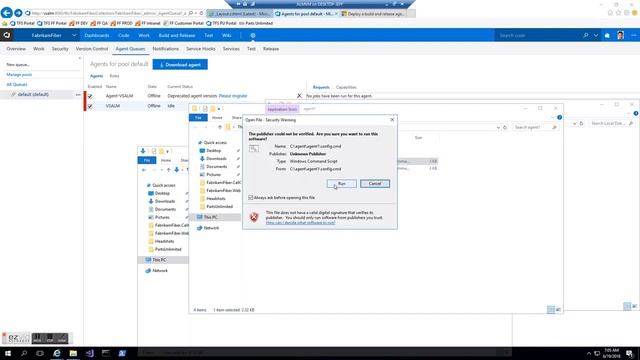Viewport: 640px width, 360px height.
Task: Delete Agent-VSALM with the X icon
Action: (299, 96)
